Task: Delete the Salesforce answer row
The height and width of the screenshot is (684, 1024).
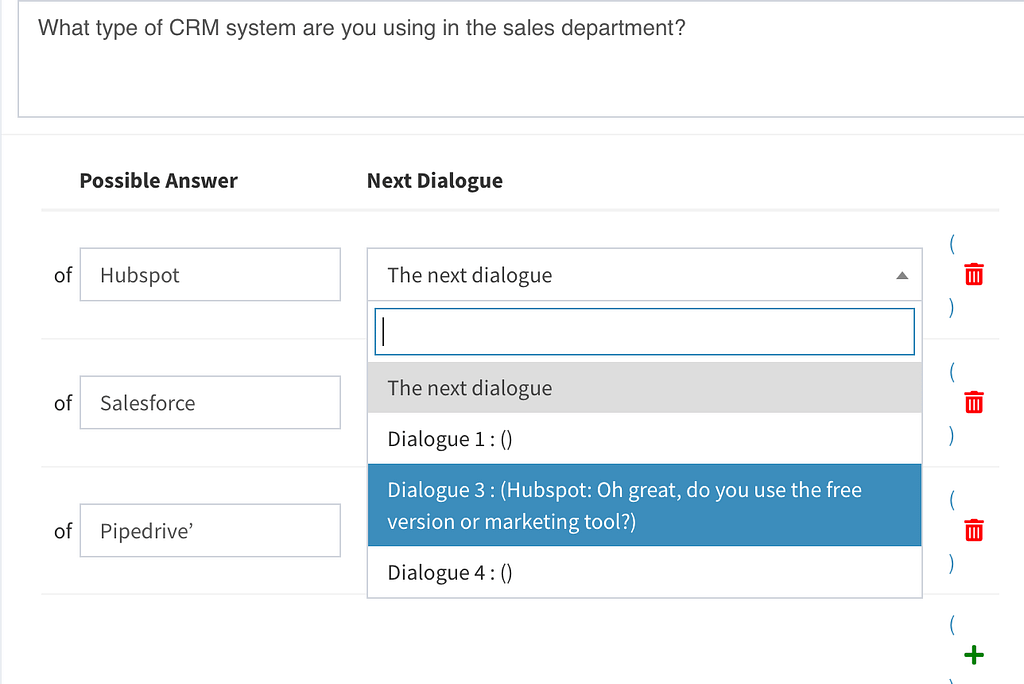Action: (974, 402)
